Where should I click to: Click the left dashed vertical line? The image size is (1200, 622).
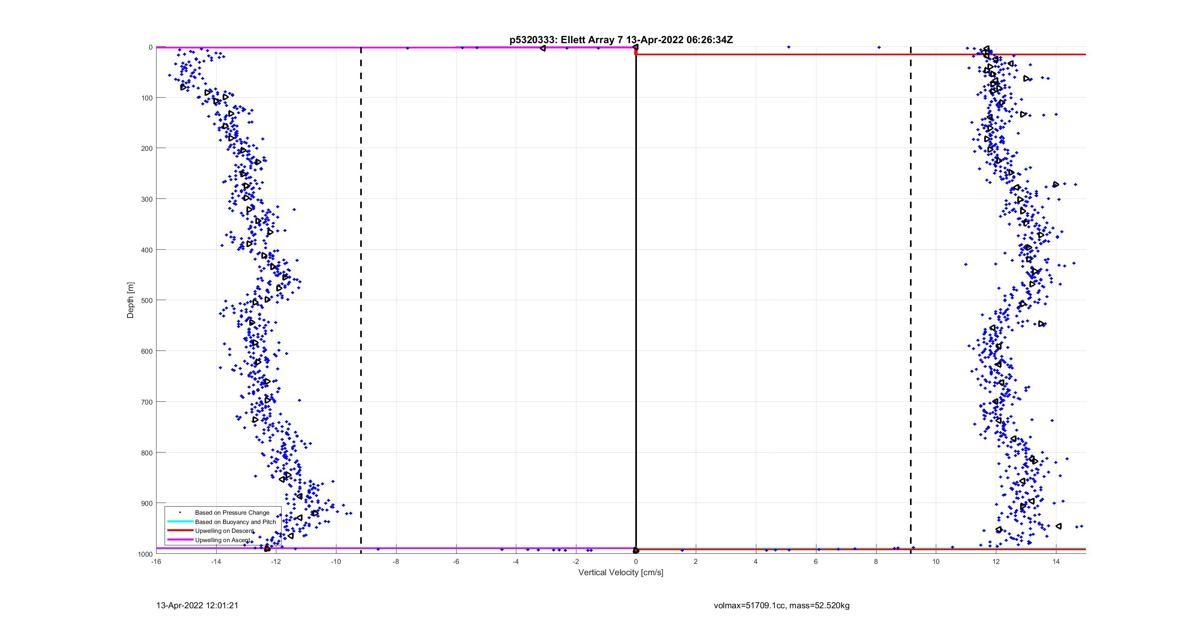[x=361, y=300]
